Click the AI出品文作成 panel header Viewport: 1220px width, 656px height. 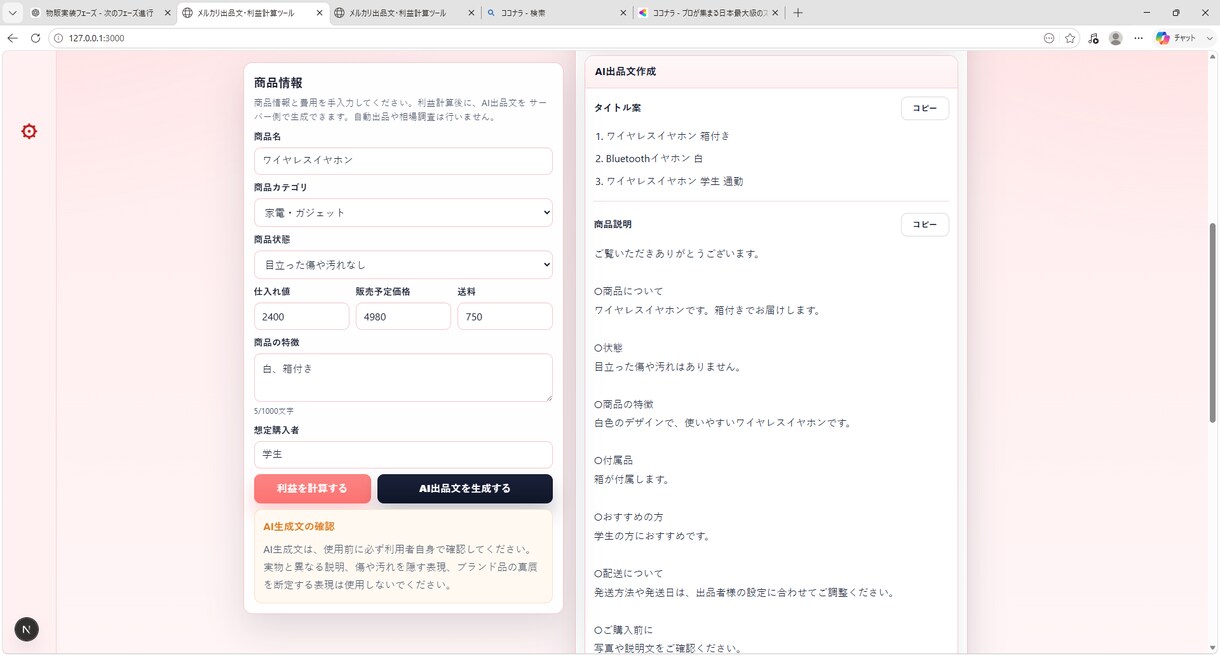pyautogui.click(x=771, y=72)
